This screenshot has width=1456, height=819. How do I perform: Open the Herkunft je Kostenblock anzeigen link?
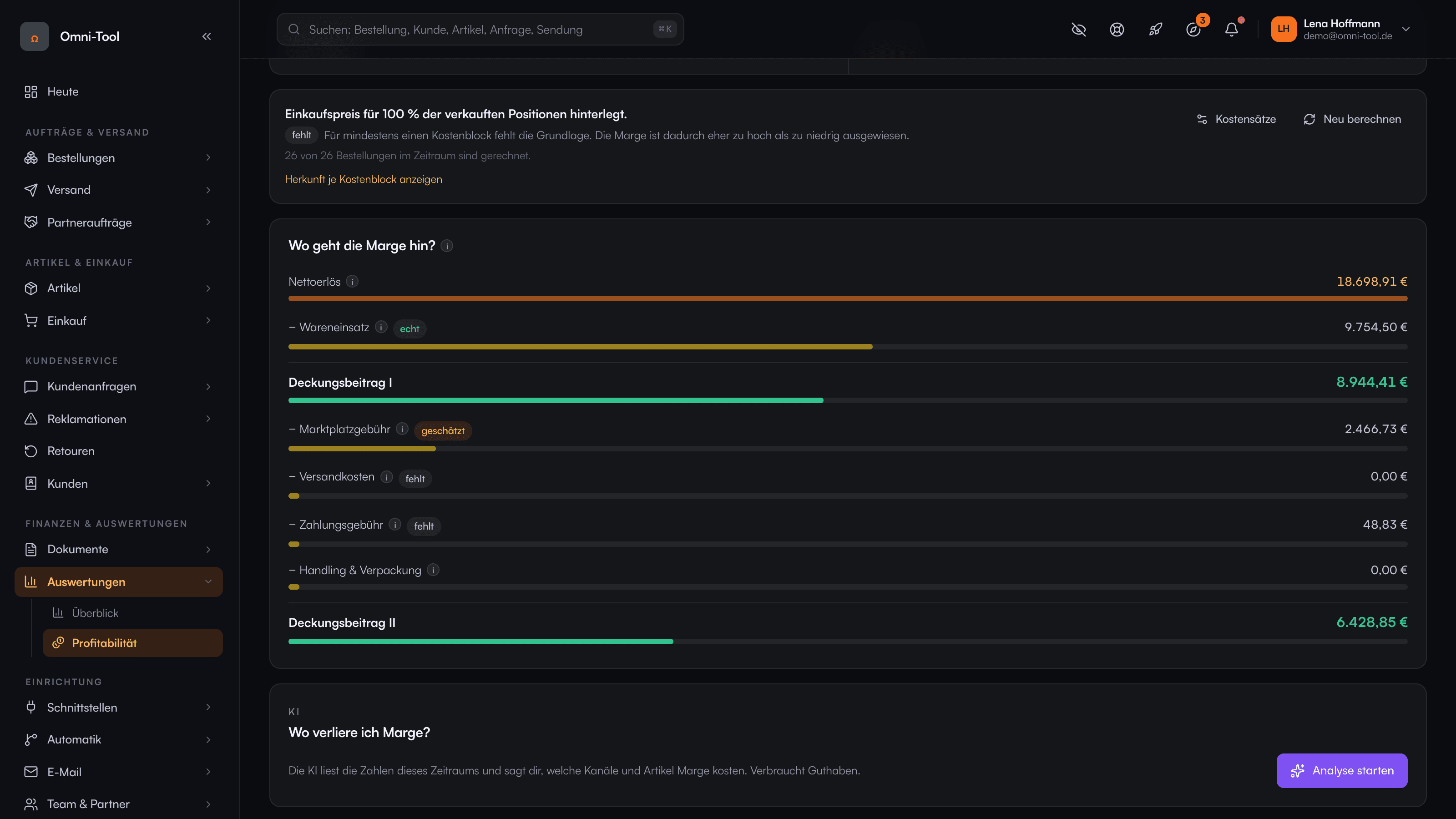tap(364, 179)
